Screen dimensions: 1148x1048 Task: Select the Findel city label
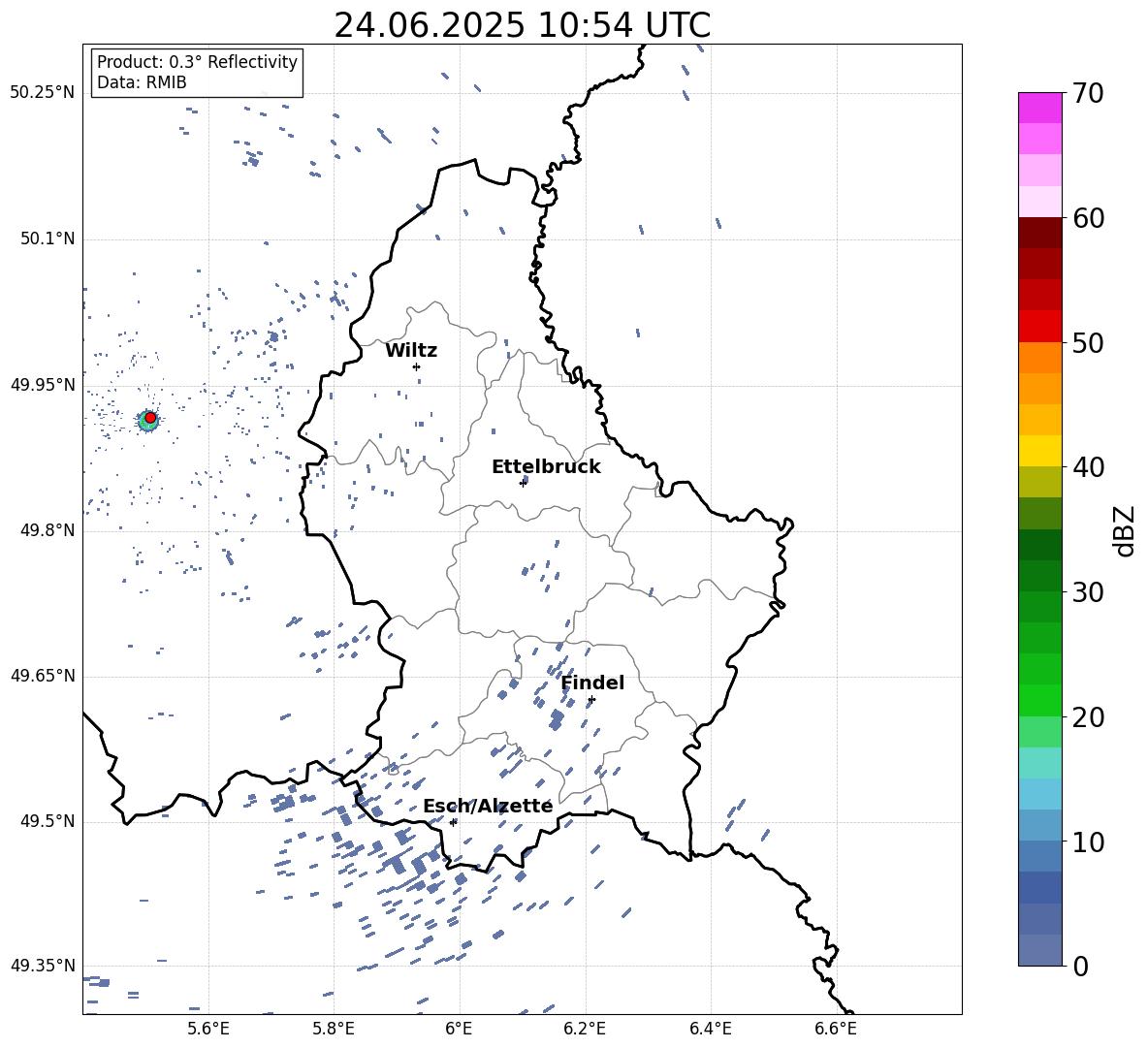coord(592,683)
